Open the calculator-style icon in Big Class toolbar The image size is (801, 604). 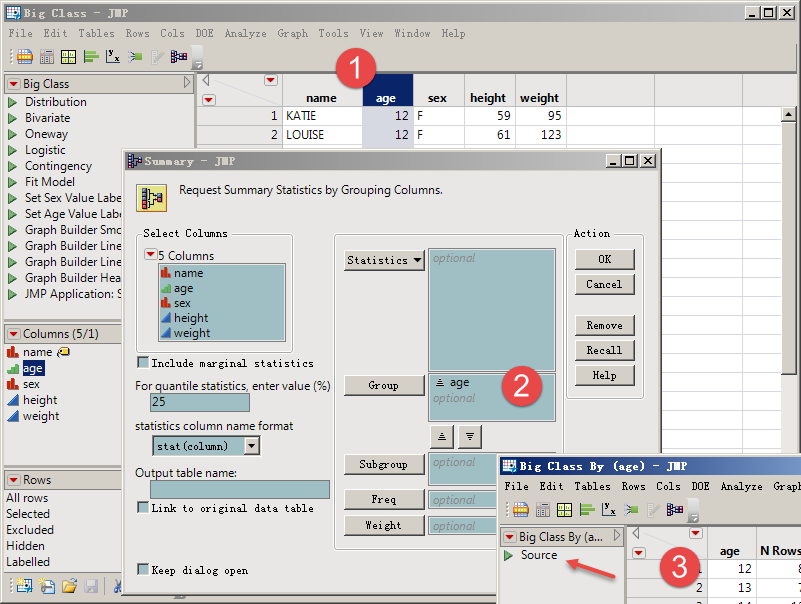[x=46, y=56]
